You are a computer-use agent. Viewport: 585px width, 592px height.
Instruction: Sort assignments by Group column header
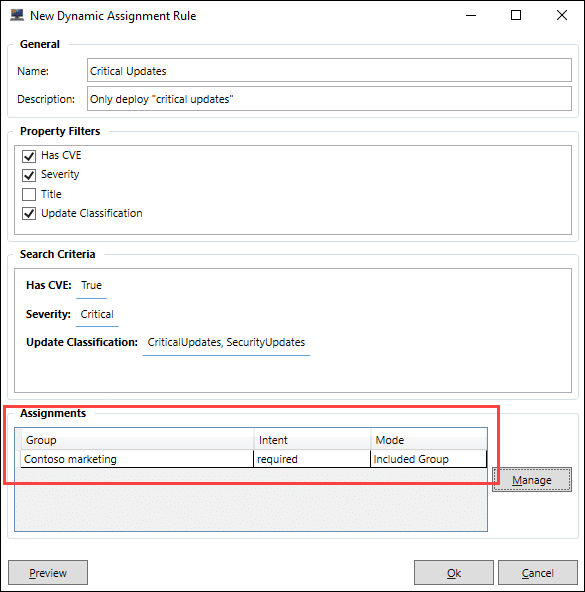coord(137,440)
